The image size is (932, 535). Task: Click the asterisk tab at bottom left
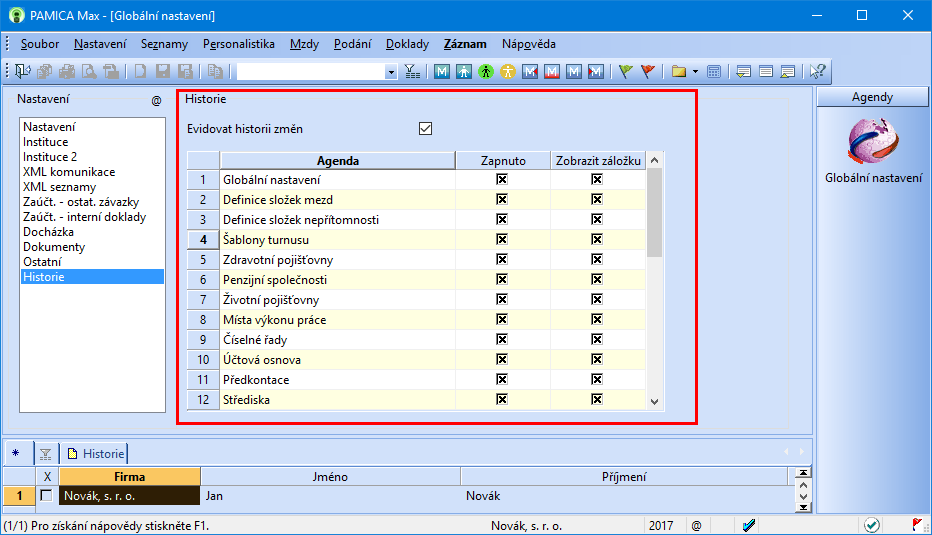pos(16,454)
